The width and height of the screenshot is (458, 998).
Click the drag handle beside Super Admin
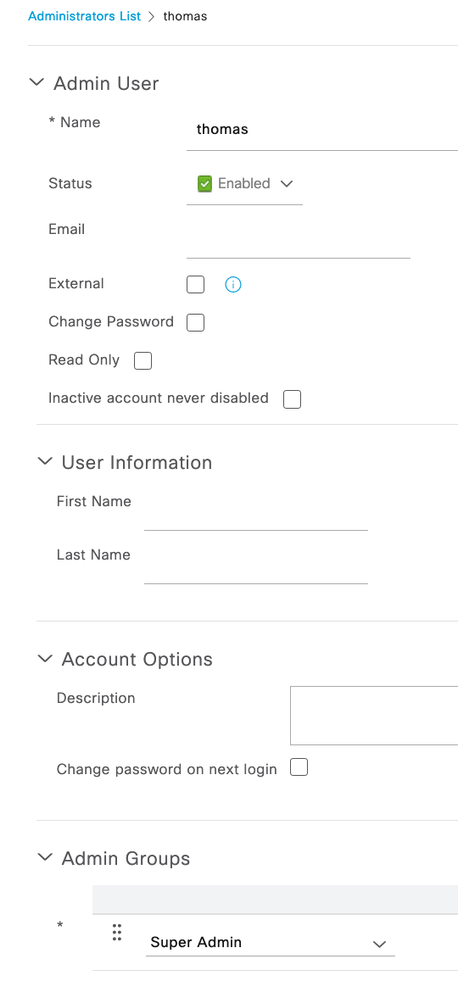pyautogui.click(x=117, y=932)
